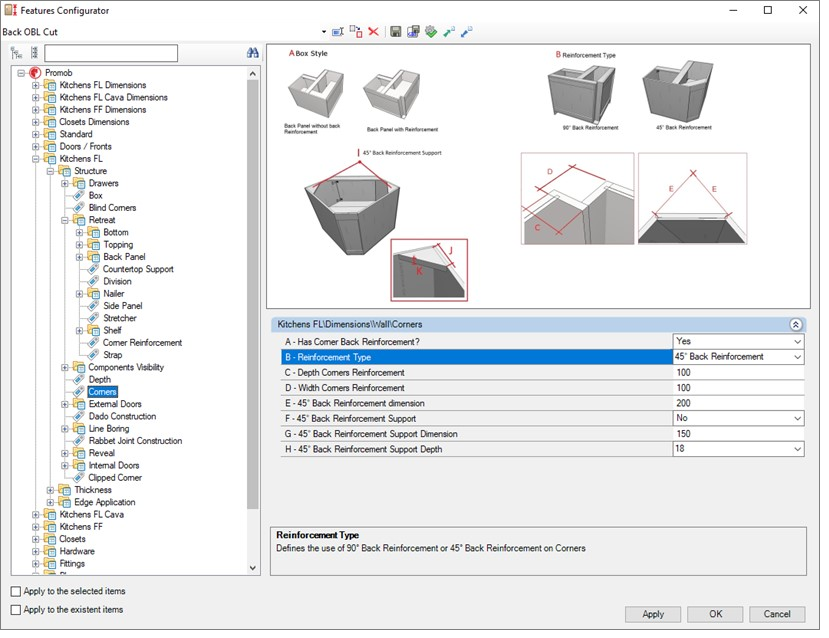Click the floppy disk save icon

[x=396, y=32]
